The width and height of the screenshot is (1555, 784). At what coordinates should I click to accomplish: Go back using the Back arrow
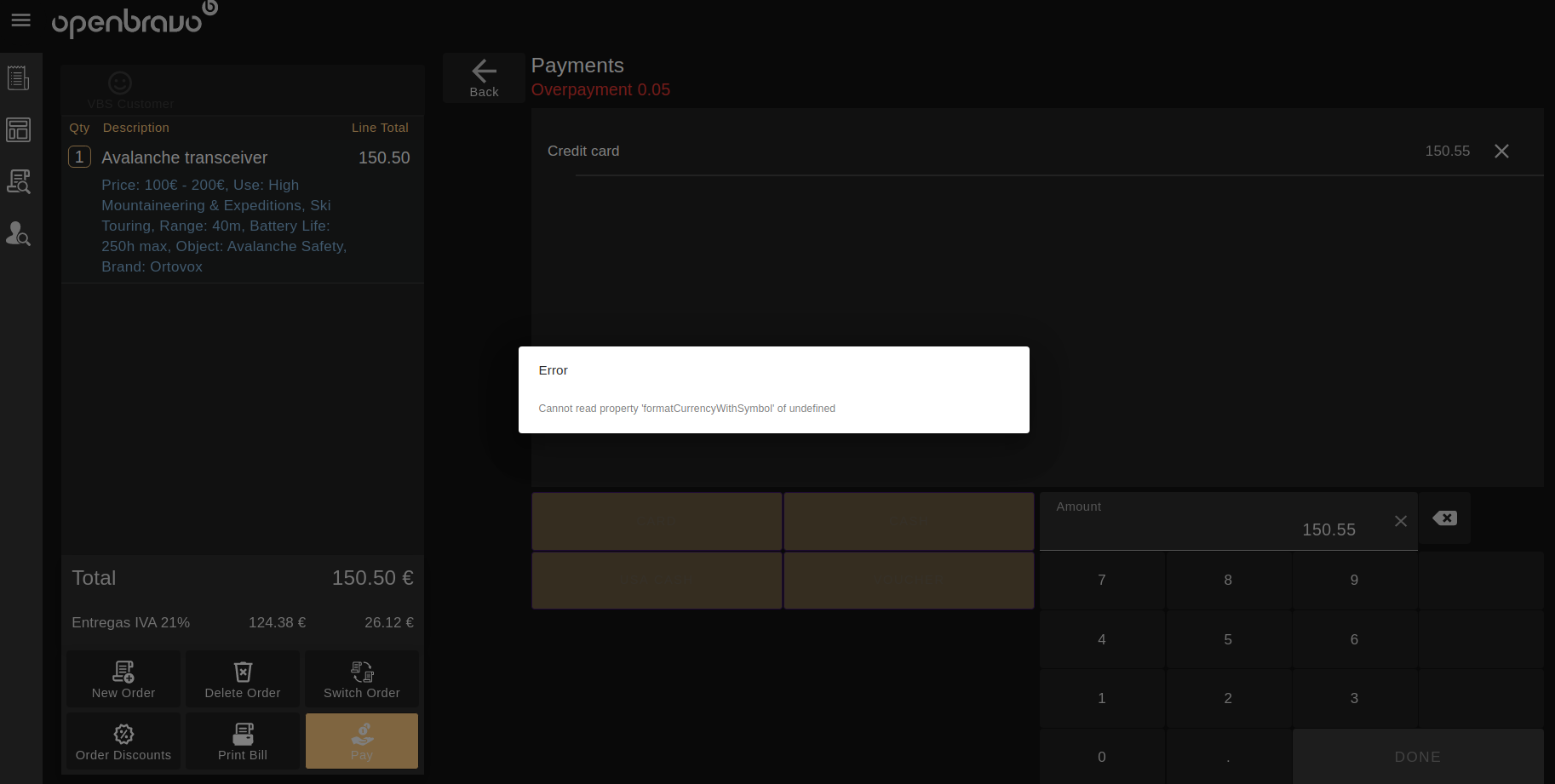484,78
